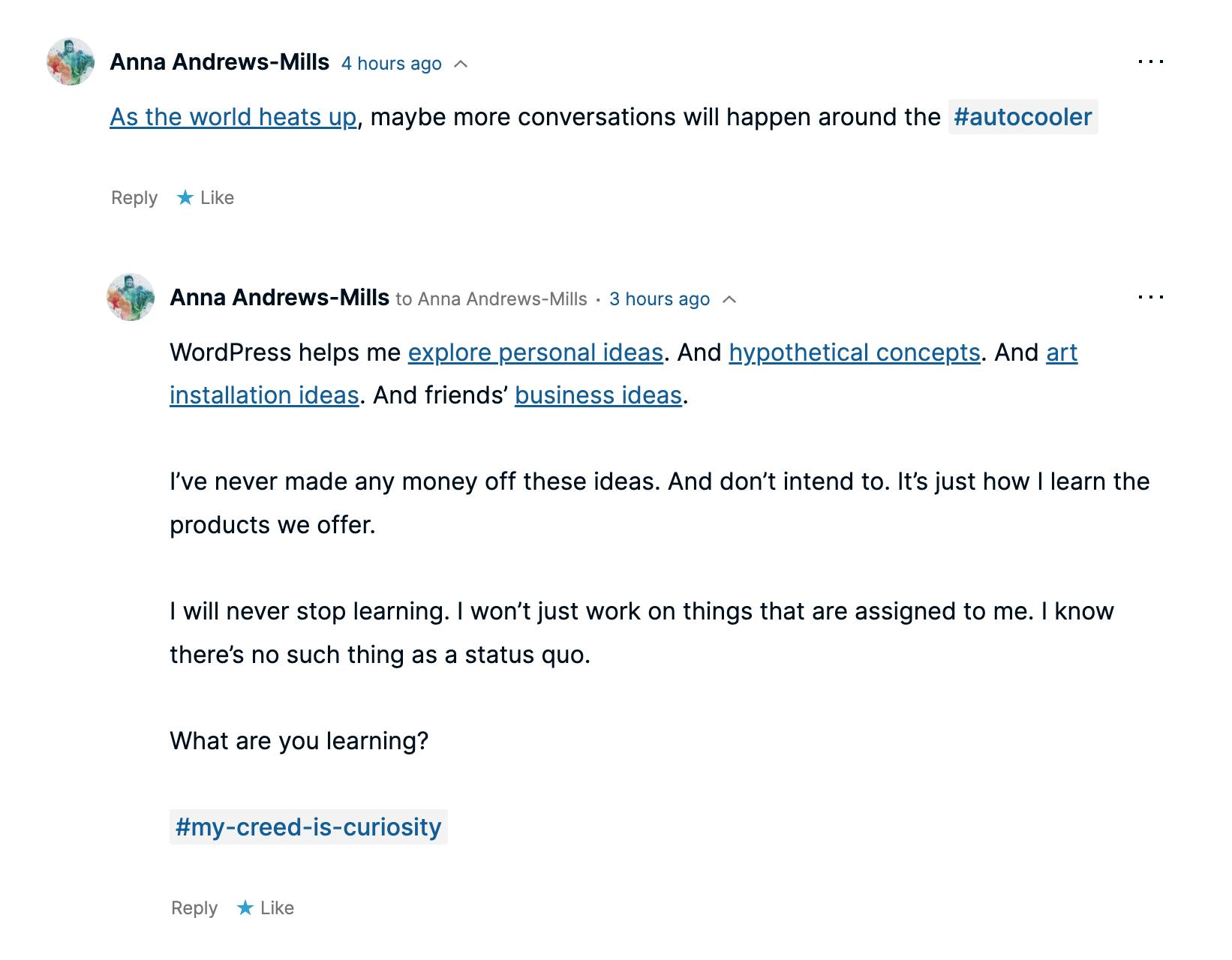Click the star icon beside first Like

[185, 197]
